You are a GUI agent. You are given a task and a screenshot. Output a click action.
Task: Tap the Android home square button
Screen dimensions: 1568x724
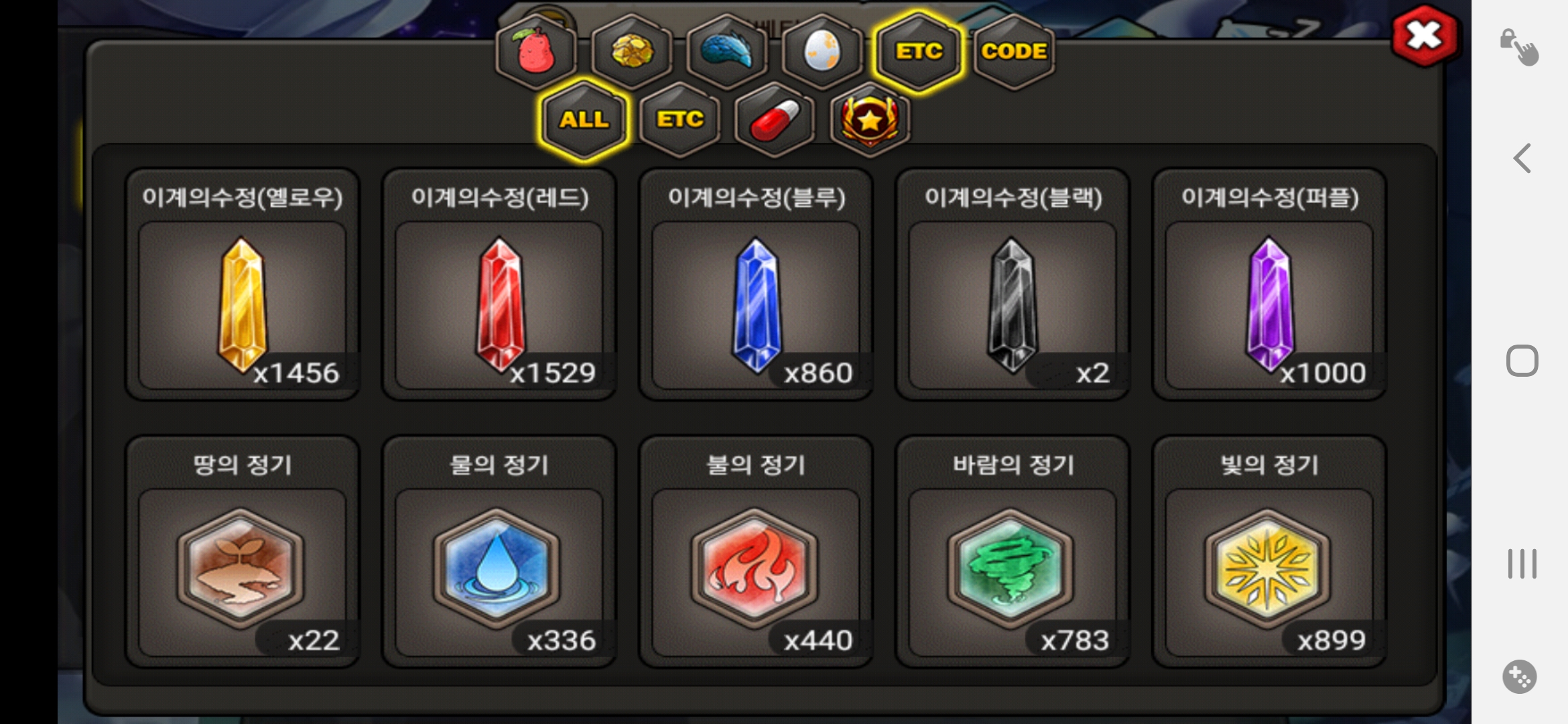pos(1522,361)
